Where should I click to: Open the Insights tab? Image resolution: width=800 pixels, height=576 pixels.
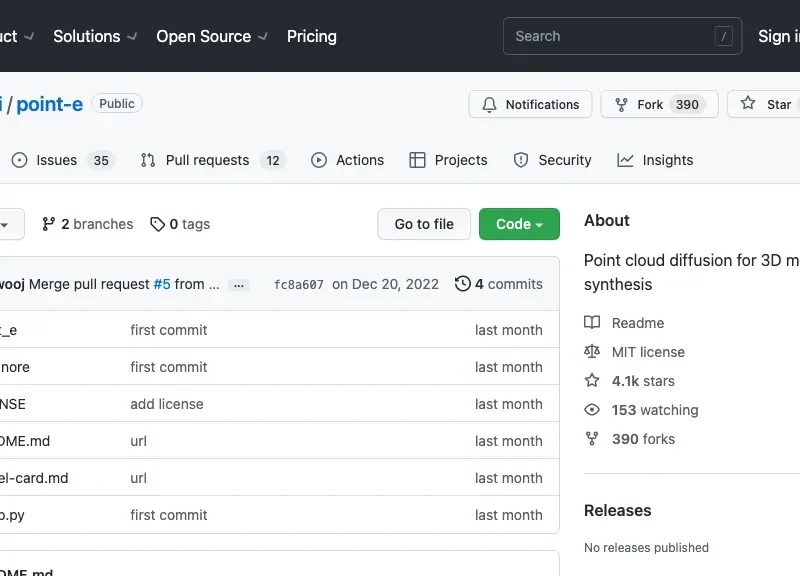tap(655, 160)
